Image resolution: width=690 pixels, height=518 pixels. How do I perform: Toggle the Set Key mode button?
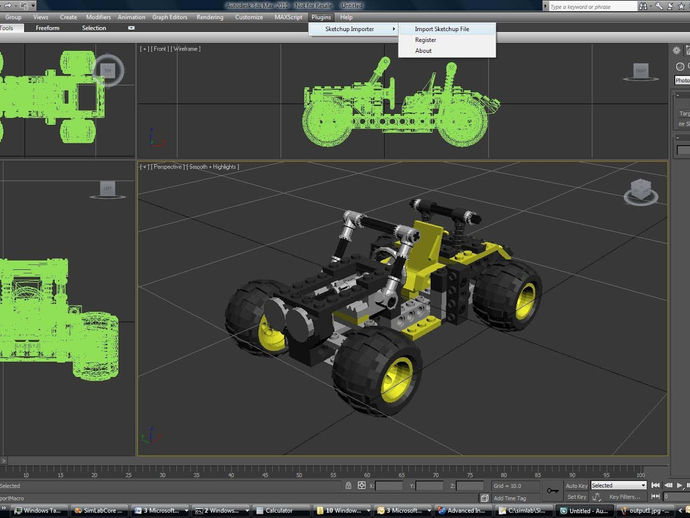576,497
